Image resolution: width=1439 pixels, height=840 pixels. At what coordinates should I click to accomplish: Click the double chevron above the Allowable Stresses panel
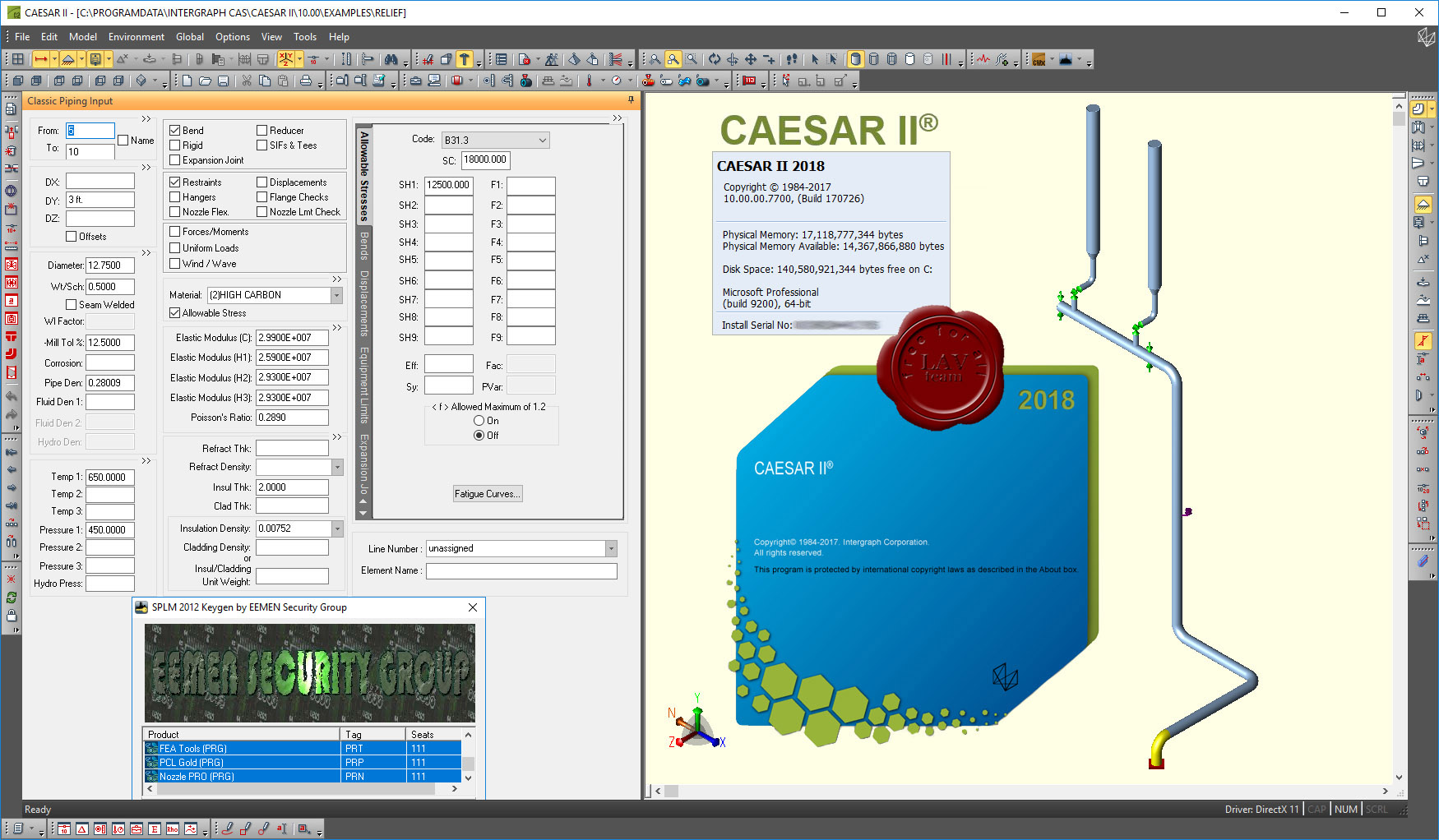(617, 118)
